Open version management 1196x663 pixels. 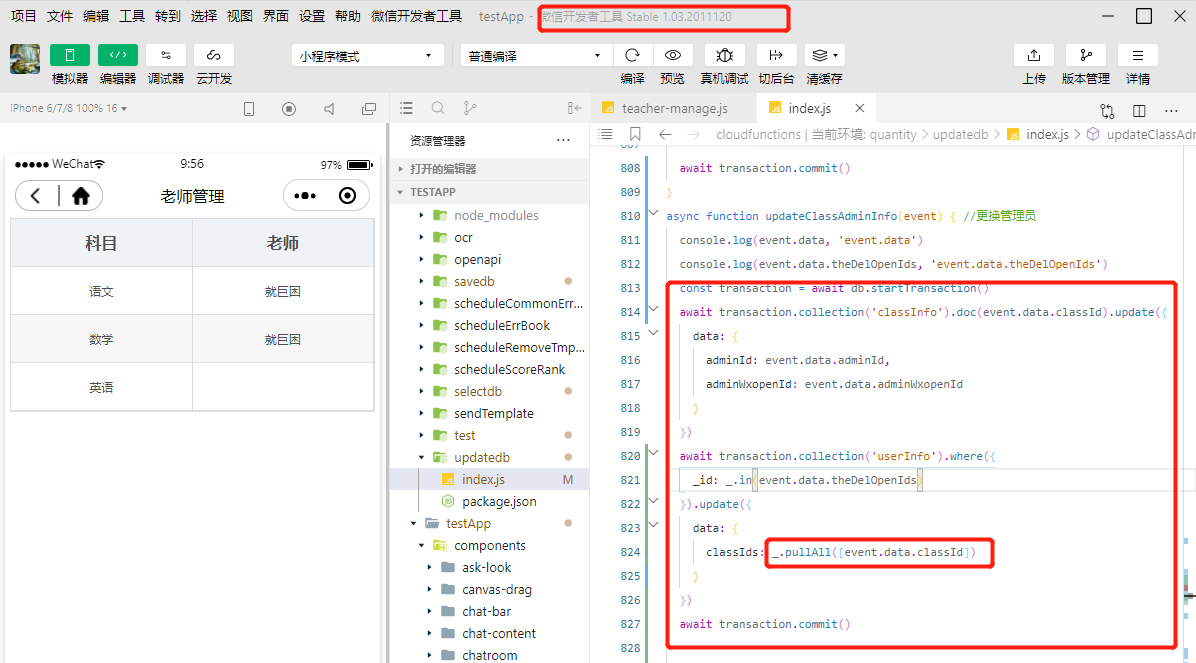pyautogui.click(x=1086, y=55)
